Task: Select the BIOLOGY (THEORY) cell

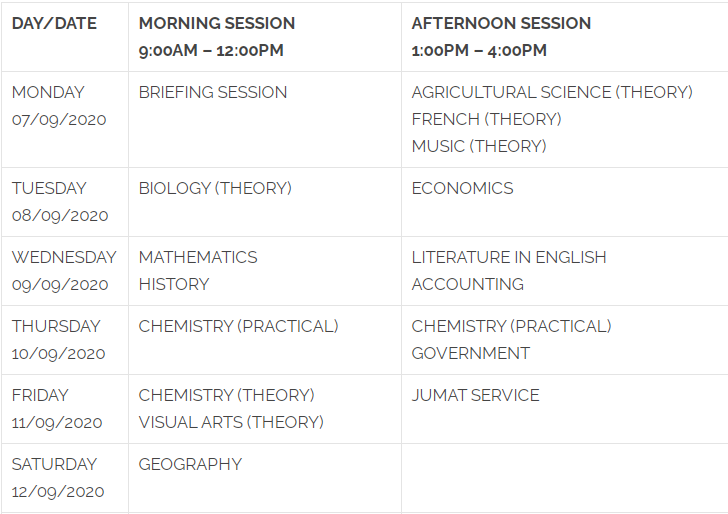Action: pos(265,202)
